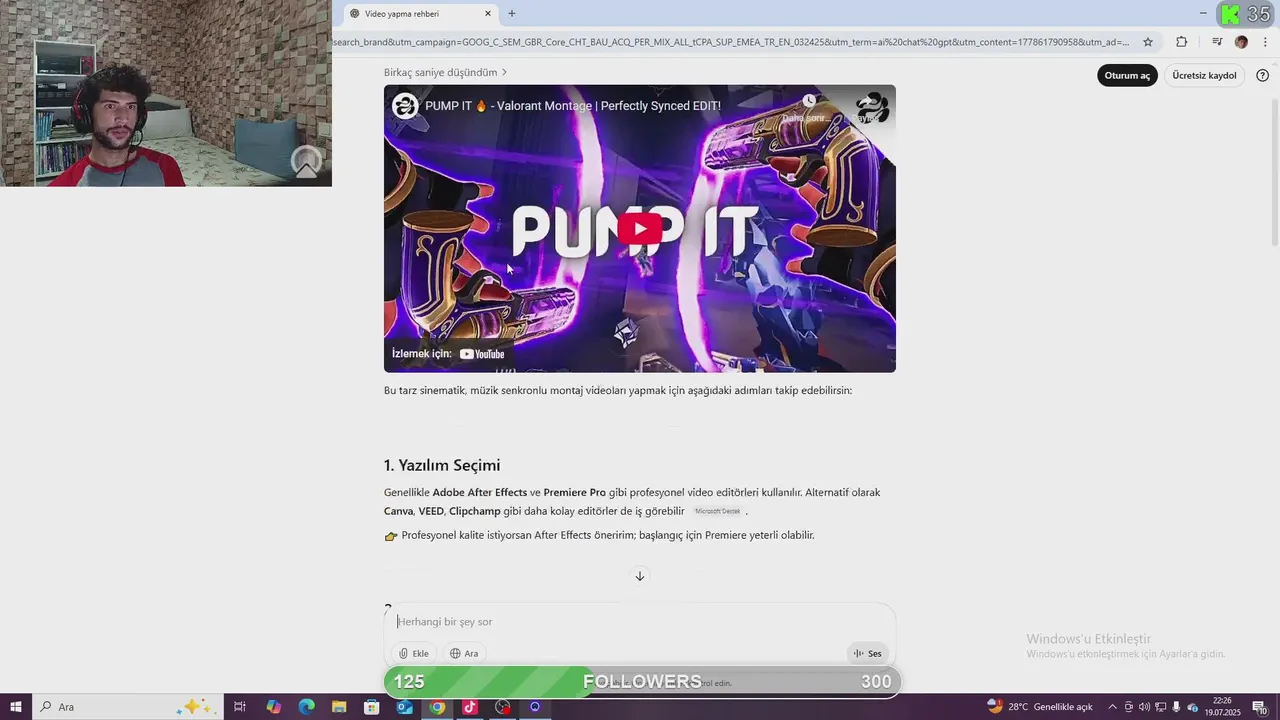Open File Explorer from taskbar
Screen dimensions: 1280x720
click(x=339, y=707)
